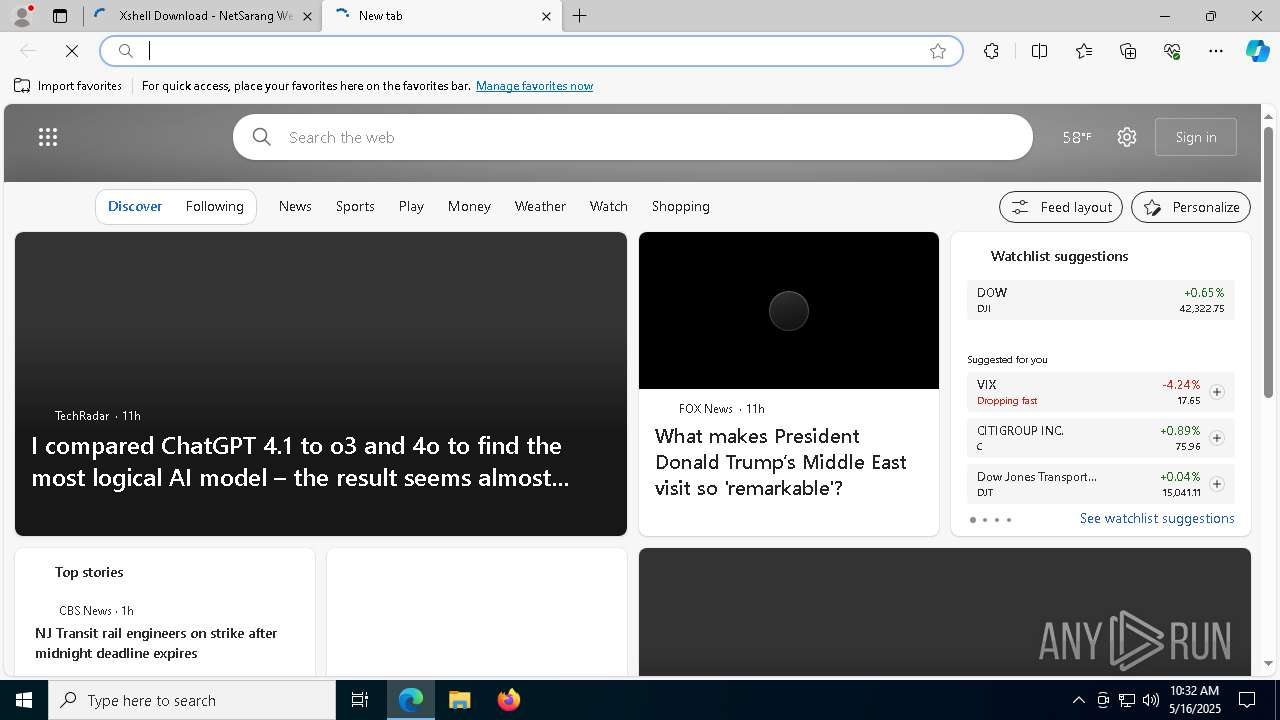Close the Xshell Download tab
The height and width of the screenshot is (720, 1280).
point(308,16)
